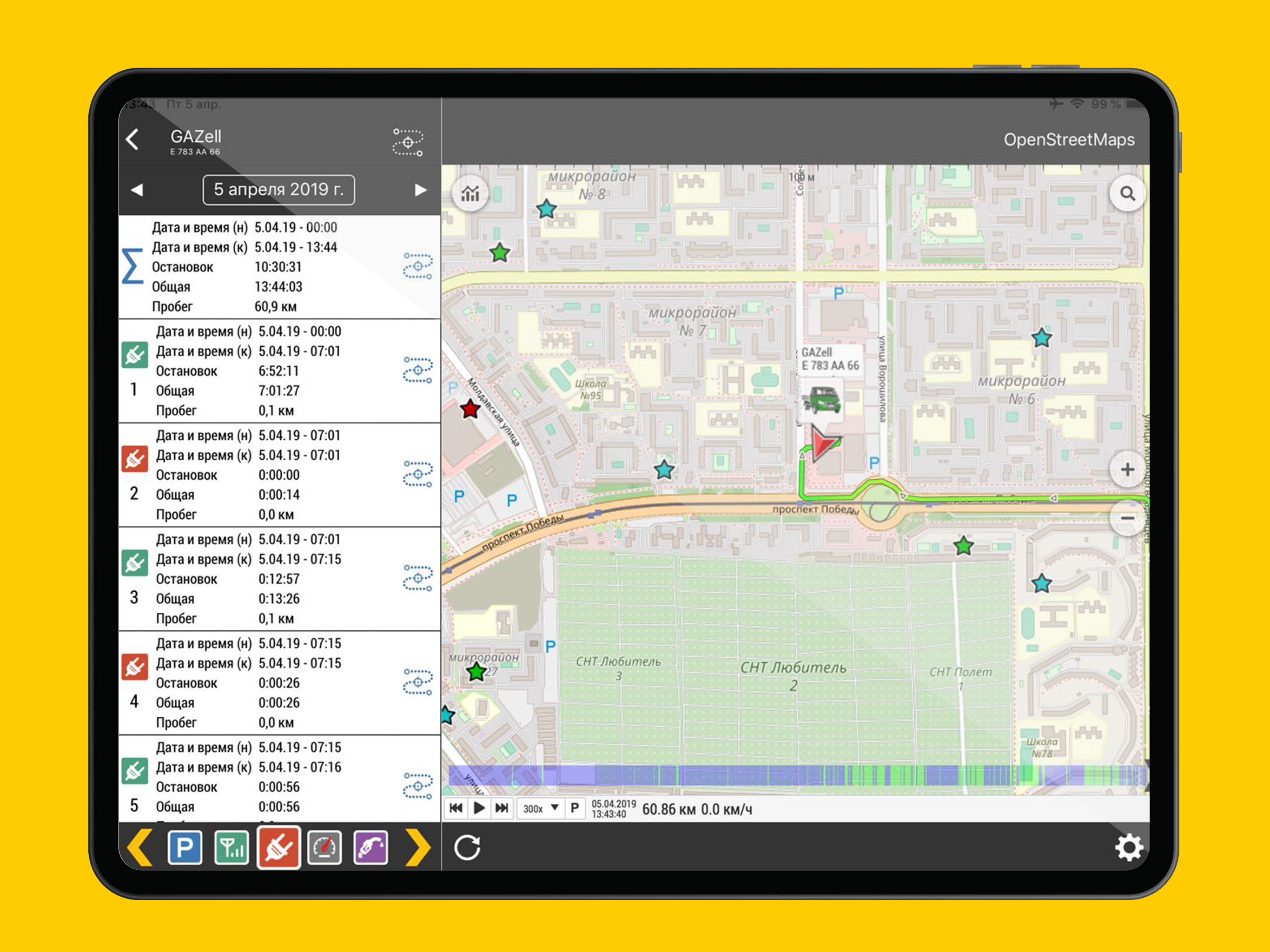Show track for segment 1 with 6:52:11 stops
This screenshot has height=952, width=1270.
click(x=418, y=370)
